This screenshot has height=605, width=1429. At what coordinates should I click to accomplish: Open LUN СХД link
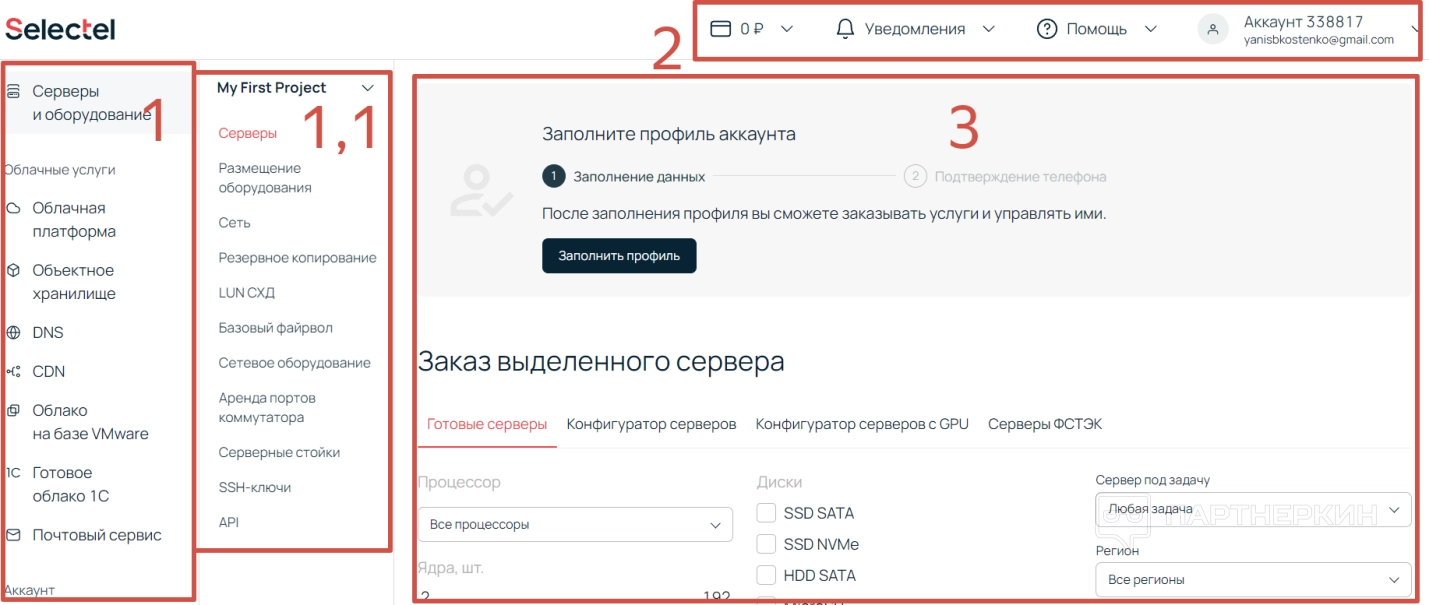coord(246,293)
